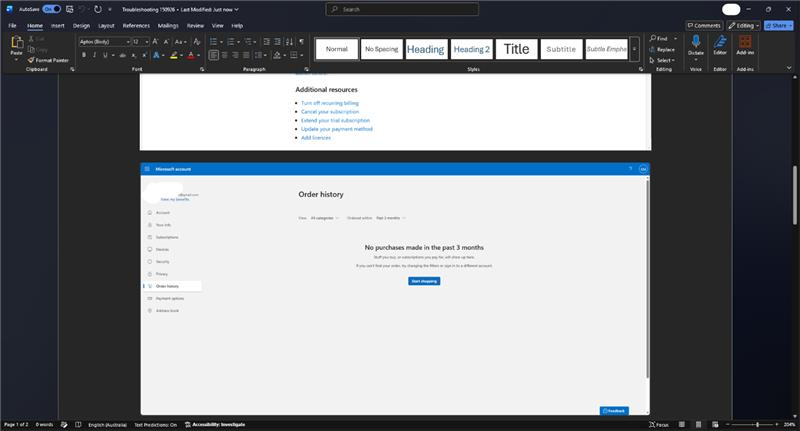Switch to the Review tab

click(195, 26)
